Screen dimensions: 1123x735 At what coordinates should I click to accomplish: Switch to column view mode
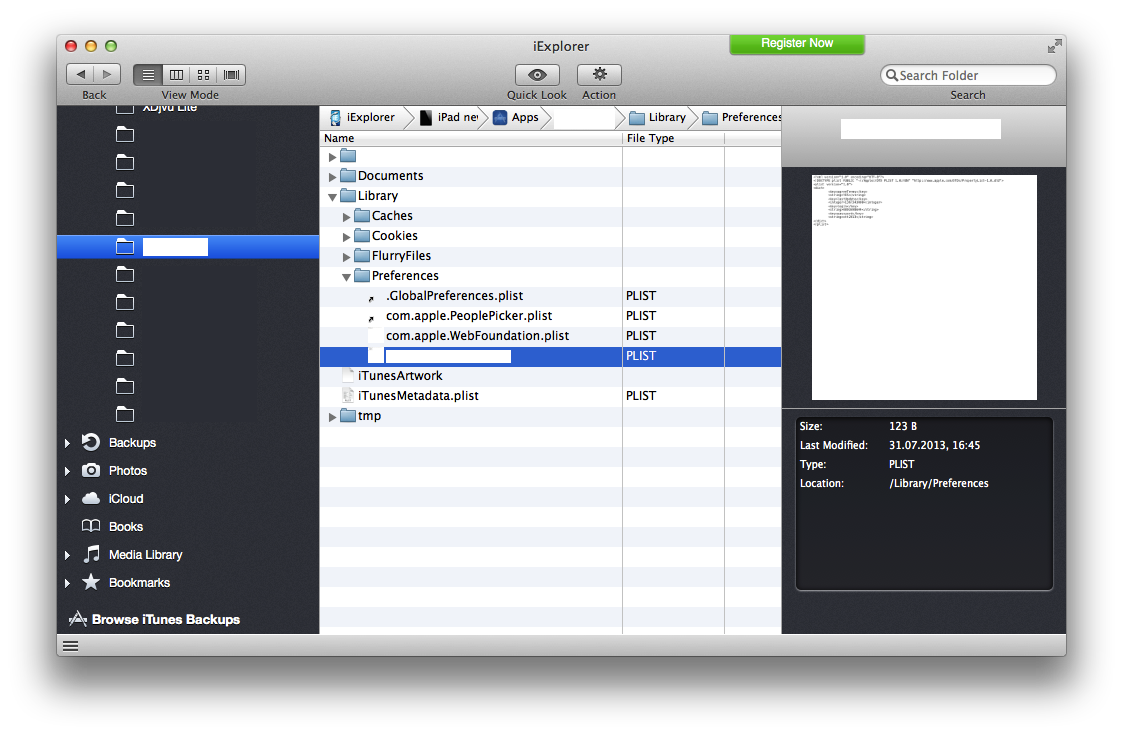[x=176, y=75]
